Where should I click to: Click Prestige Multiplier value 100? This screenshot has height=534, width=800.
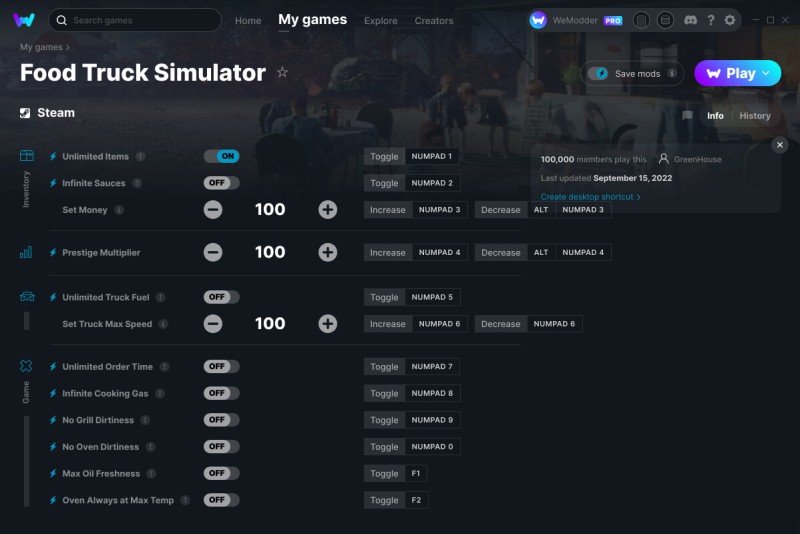270,252
